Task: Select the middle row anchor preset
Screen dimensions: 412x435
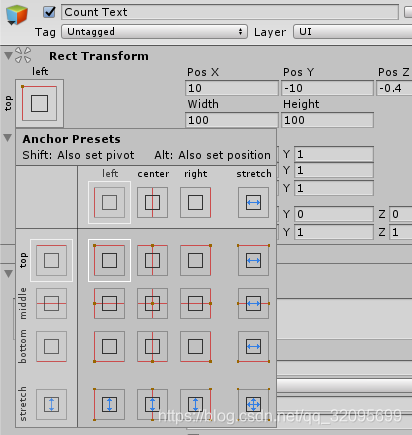Action: point(51,303)
